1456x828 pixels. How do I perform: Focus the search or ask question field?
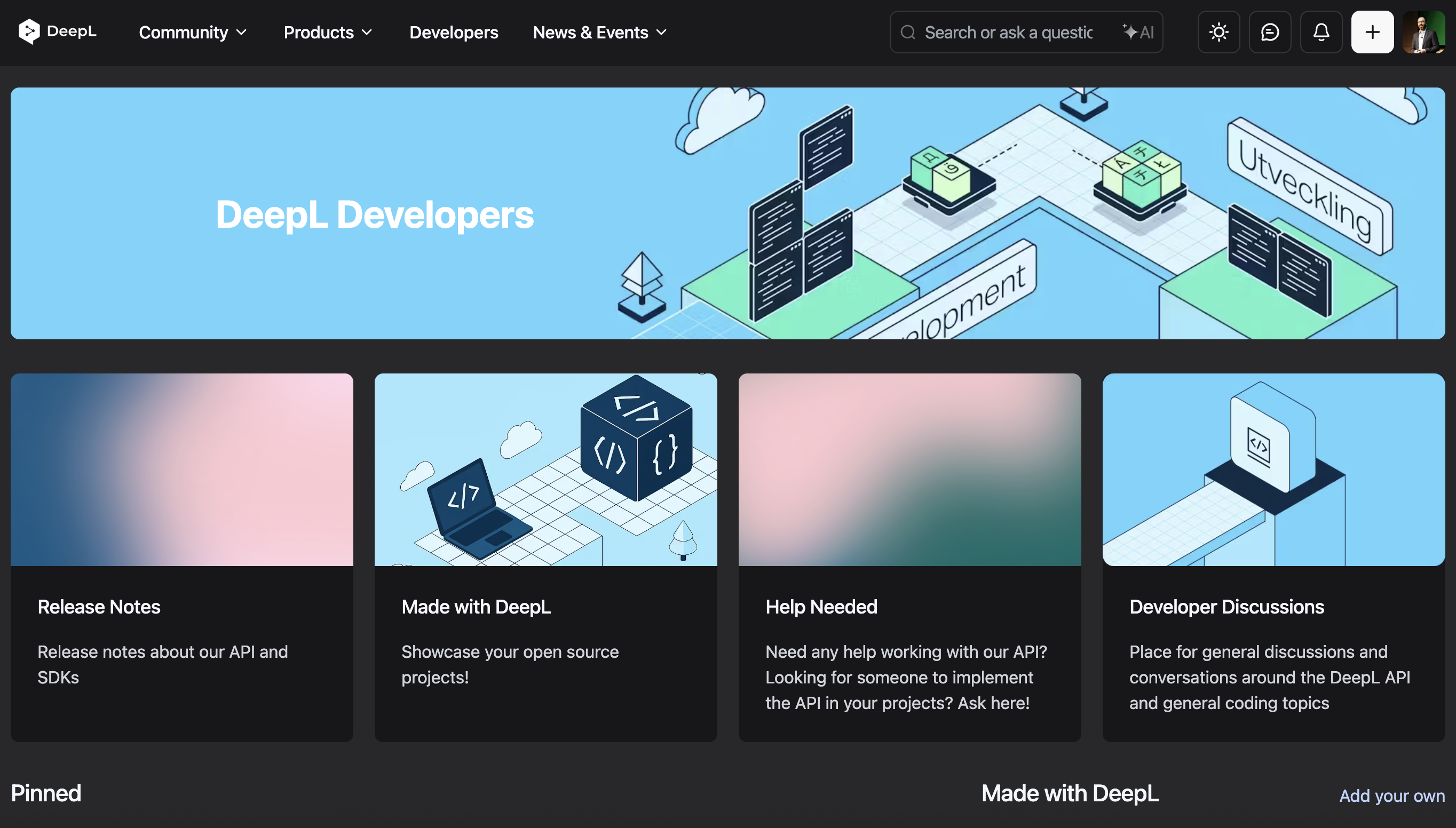(x=1008, y=33)
